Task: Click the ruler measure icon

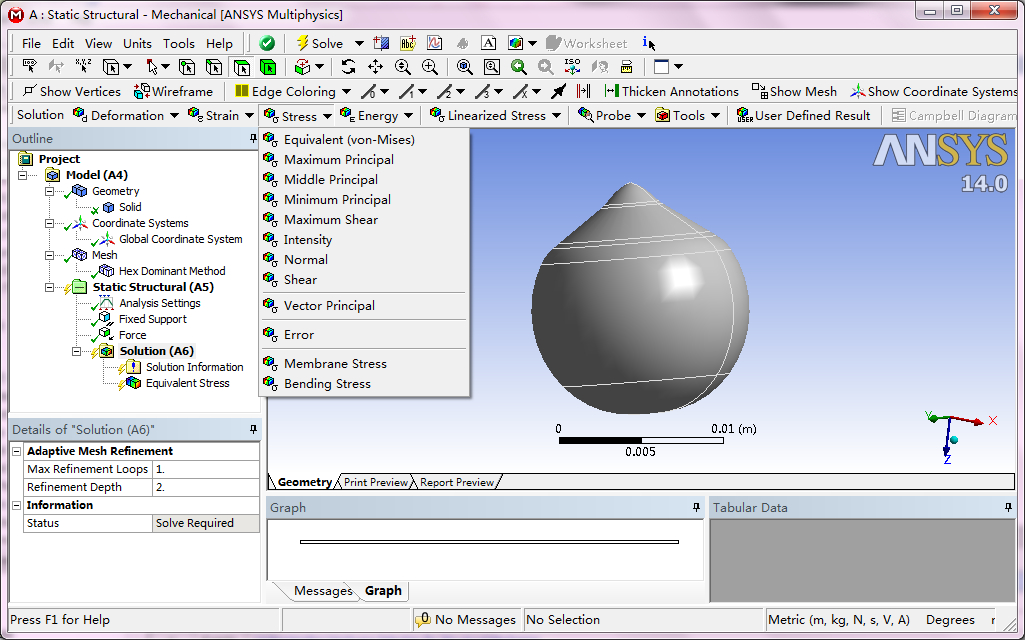Action: 626,67
